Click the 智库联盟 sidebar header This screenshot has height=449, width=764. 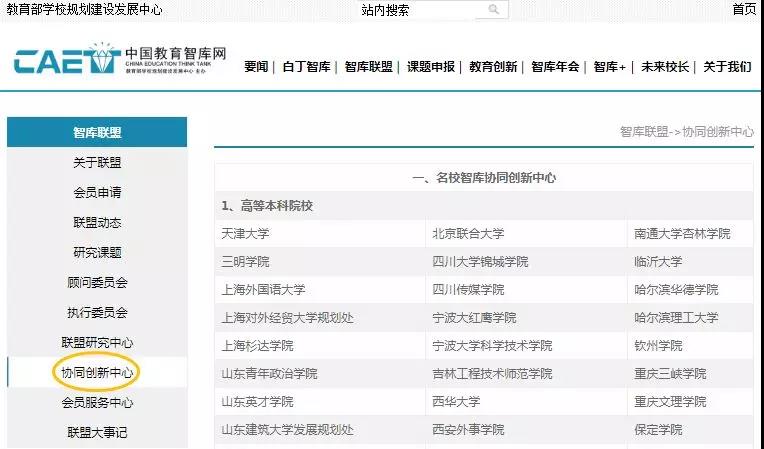click(97, 132)
